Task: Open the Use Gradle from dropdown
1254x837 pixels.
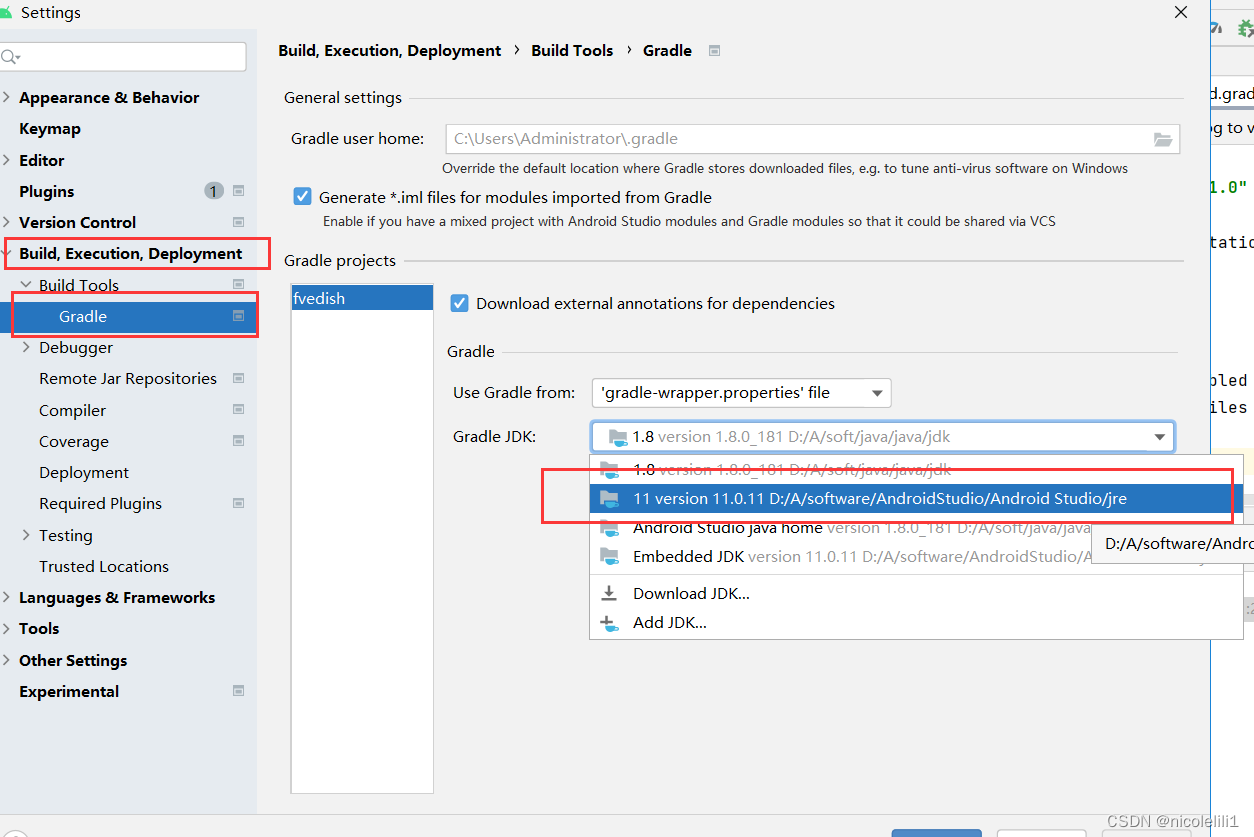Action: tap(741, 393)
